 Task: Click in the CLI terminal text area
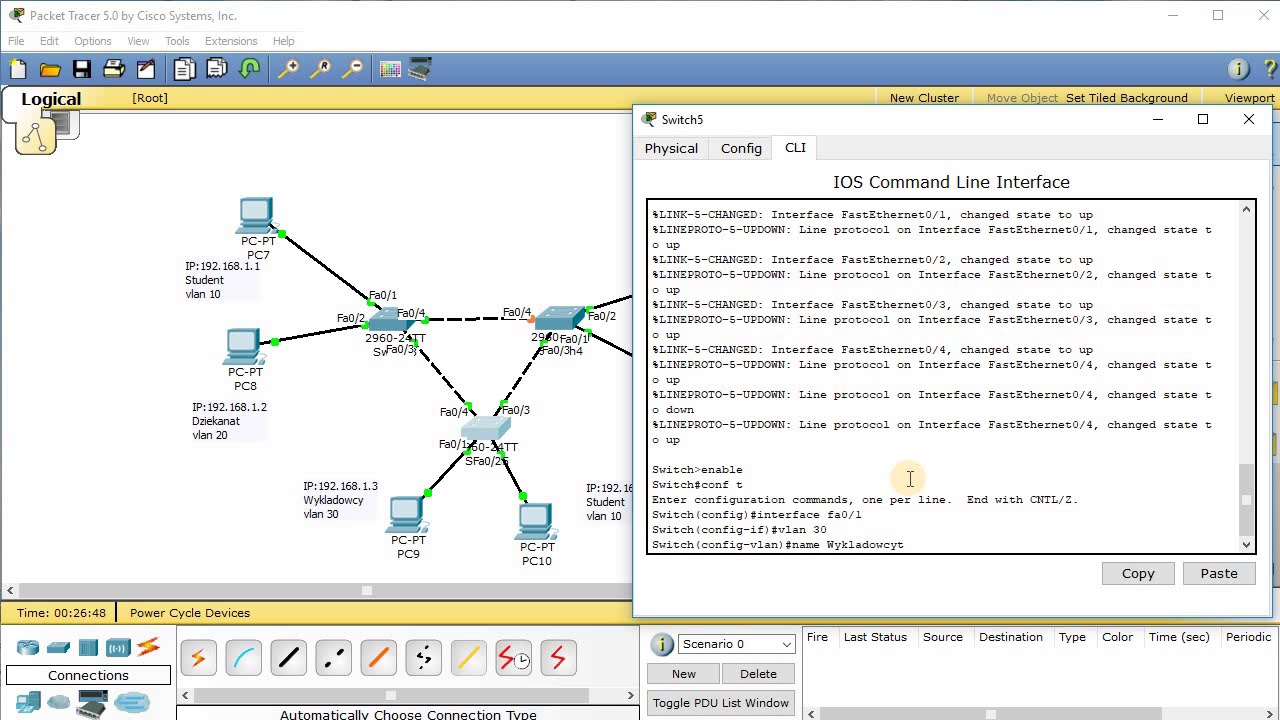944,377
